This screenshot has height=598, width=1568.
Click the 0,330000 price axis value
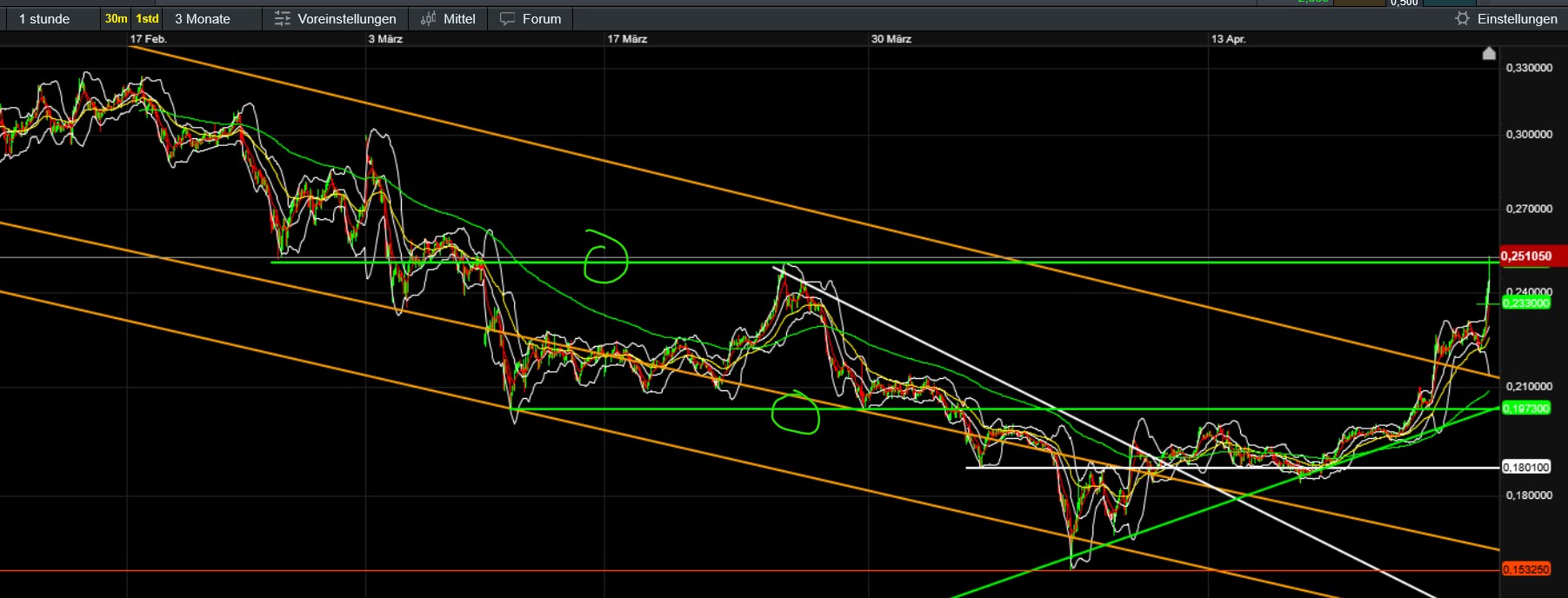[1529, 68]
